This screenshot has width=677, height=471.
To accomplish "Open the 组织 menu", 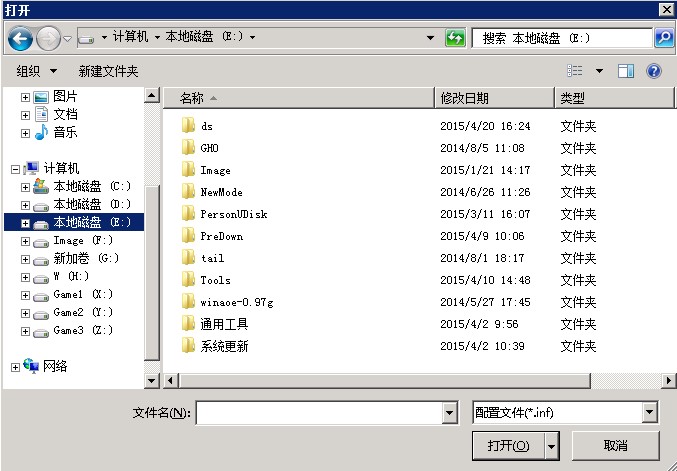I will (37, 71).
